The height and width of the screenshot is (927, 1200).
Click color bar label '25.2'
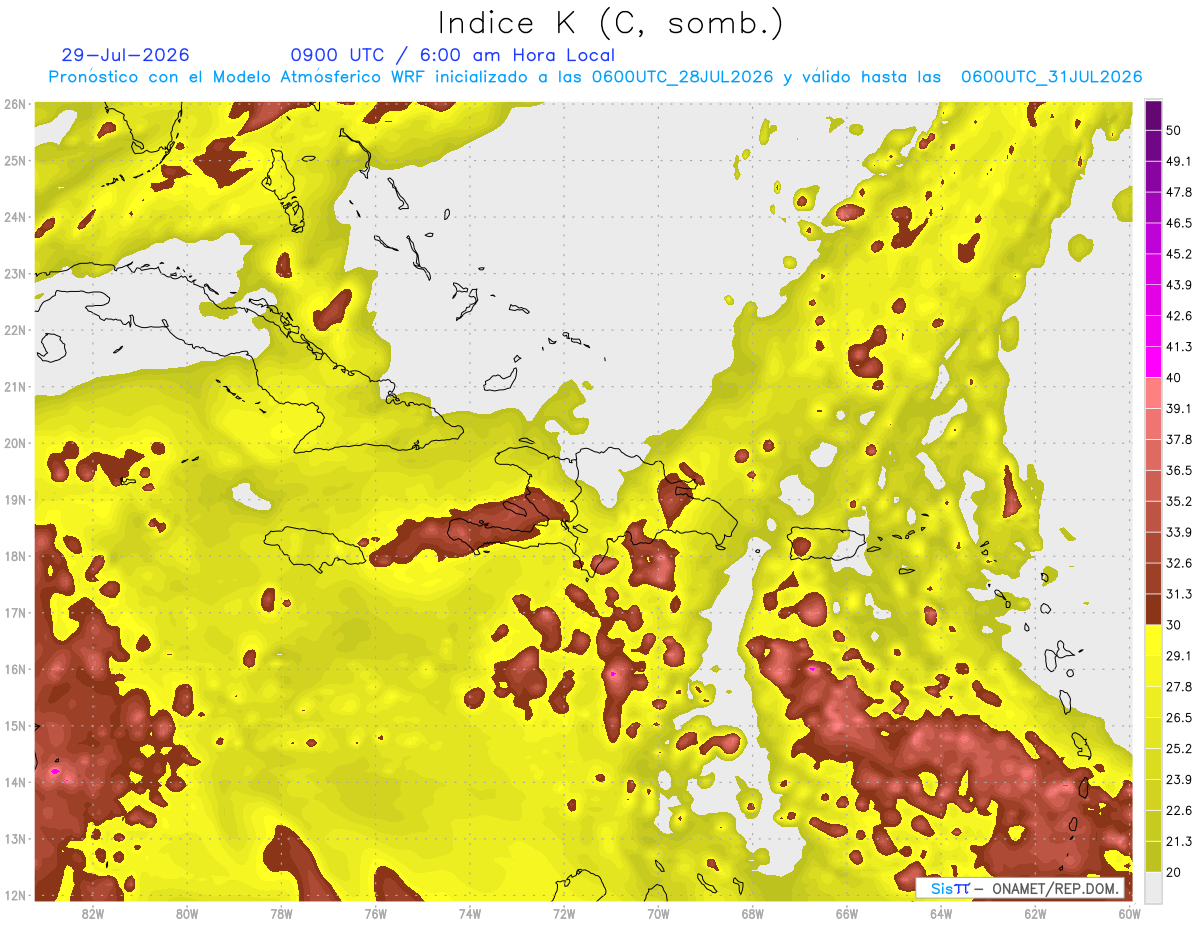[1178, 749]
